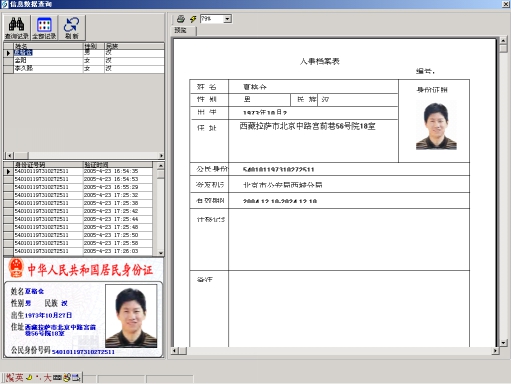
Task: Click the lightning bolt toolbar icon
Action: [193, 19]
